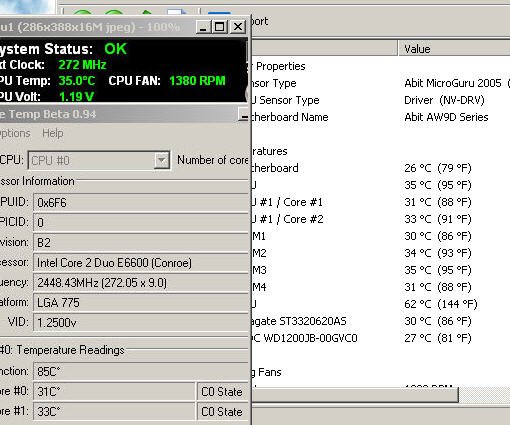Viewport: 510px width, 425px height.
Task: Click the horizontal scrollbar thumb in sensor window
Action: [355, 395]
